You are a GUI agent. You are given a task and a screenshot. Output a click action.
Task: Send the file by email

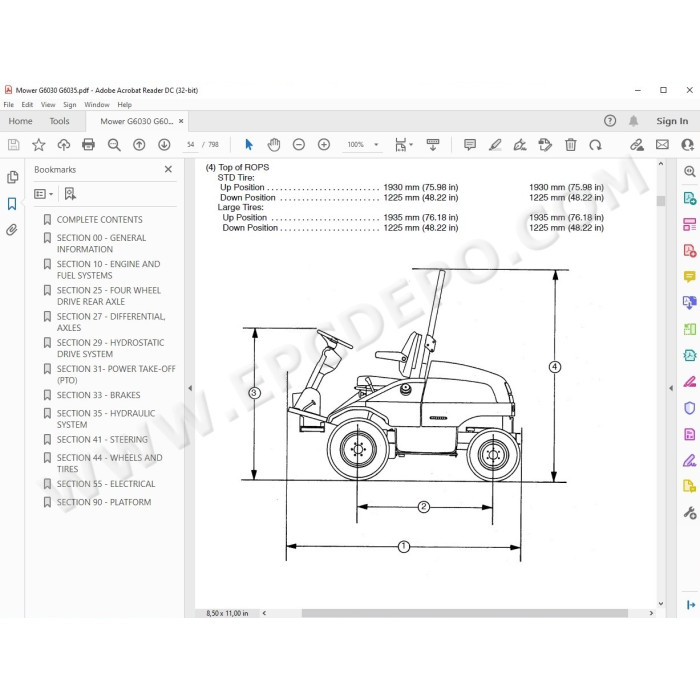click(x=662, y=145)
